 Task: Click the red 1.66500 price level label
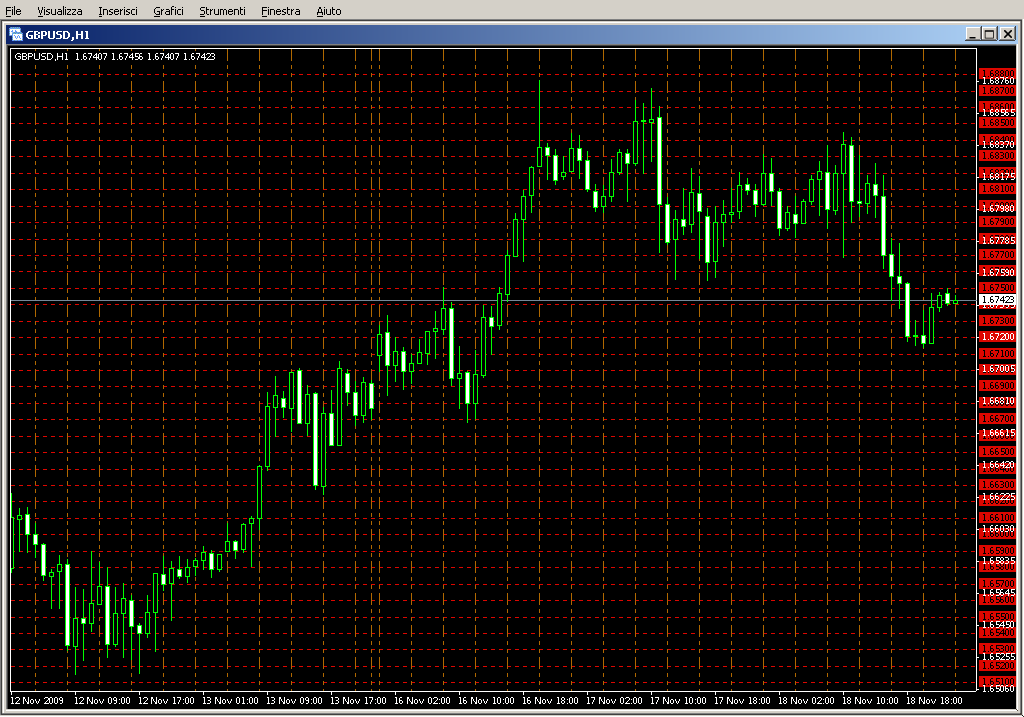click(x=998, y=451)
